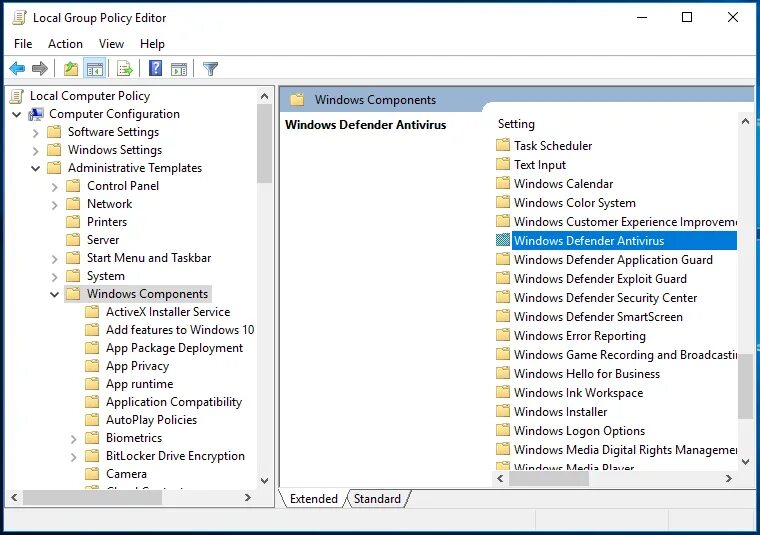
Task: Select ActiveX Installer Service in tree
Action: click(168, 312)
